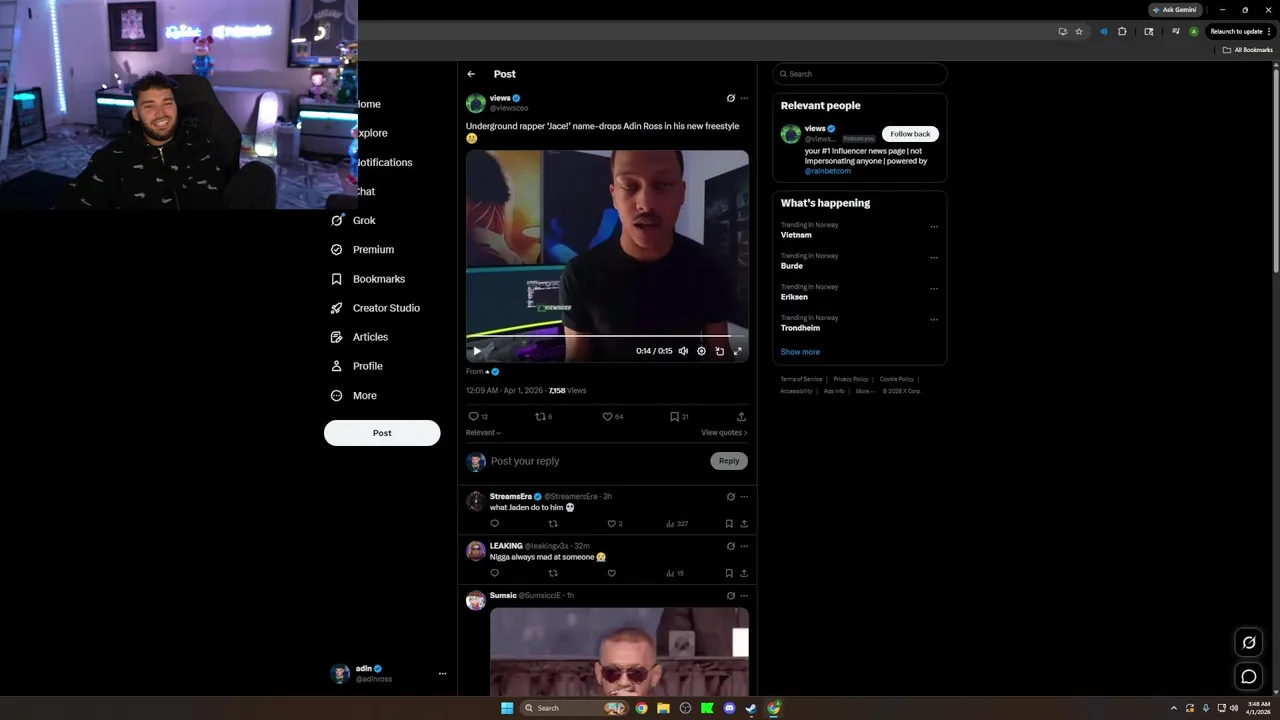Open the adin account switcher dots
1280x720 pixels.
coord(442,674)
